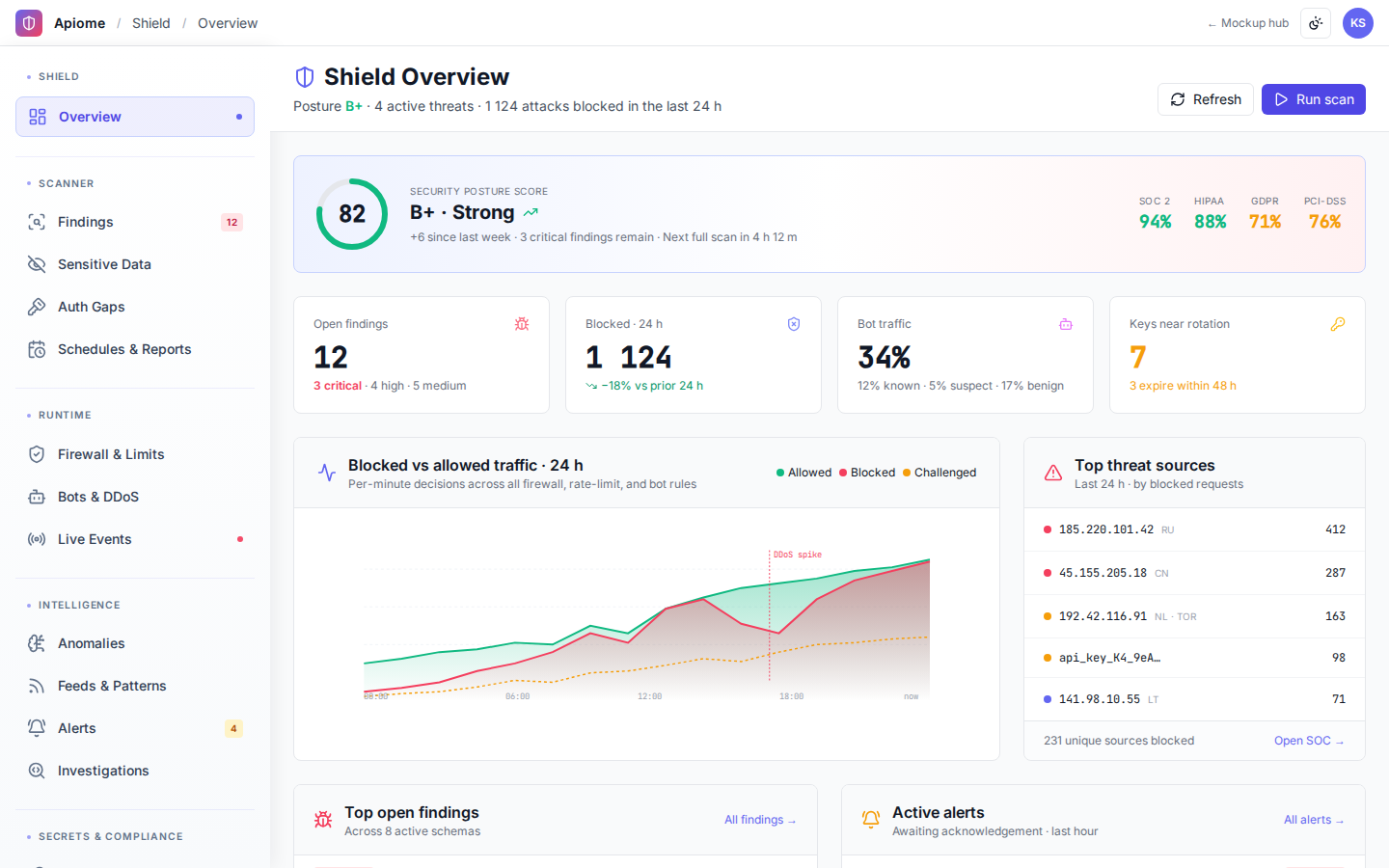Toggle the Blocked series in chart legend
This screenshot has height=868, width=1389.
pyautogui.click(x=867, y=473)
